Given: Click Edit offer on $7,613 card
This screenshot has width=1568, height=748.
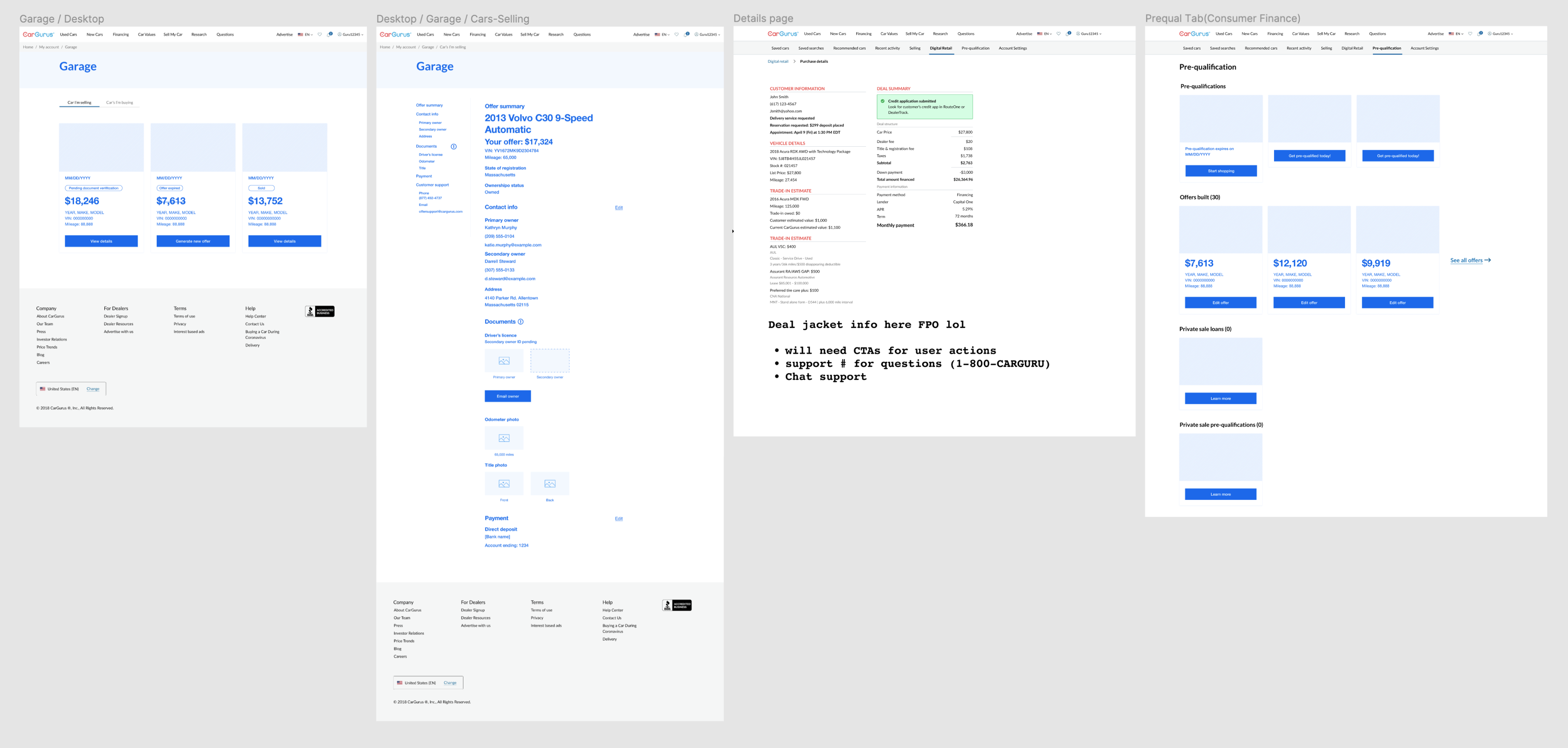Looking at the screenshot, I should (1220, 303).
